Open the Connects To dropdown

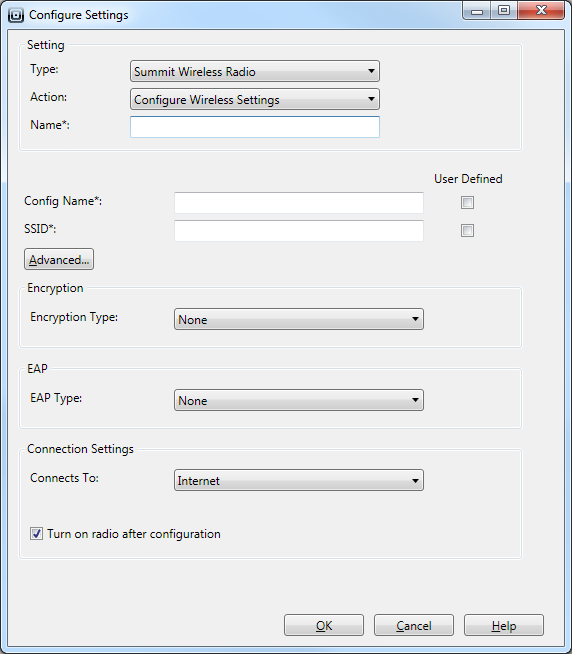[x=299, y=480]
